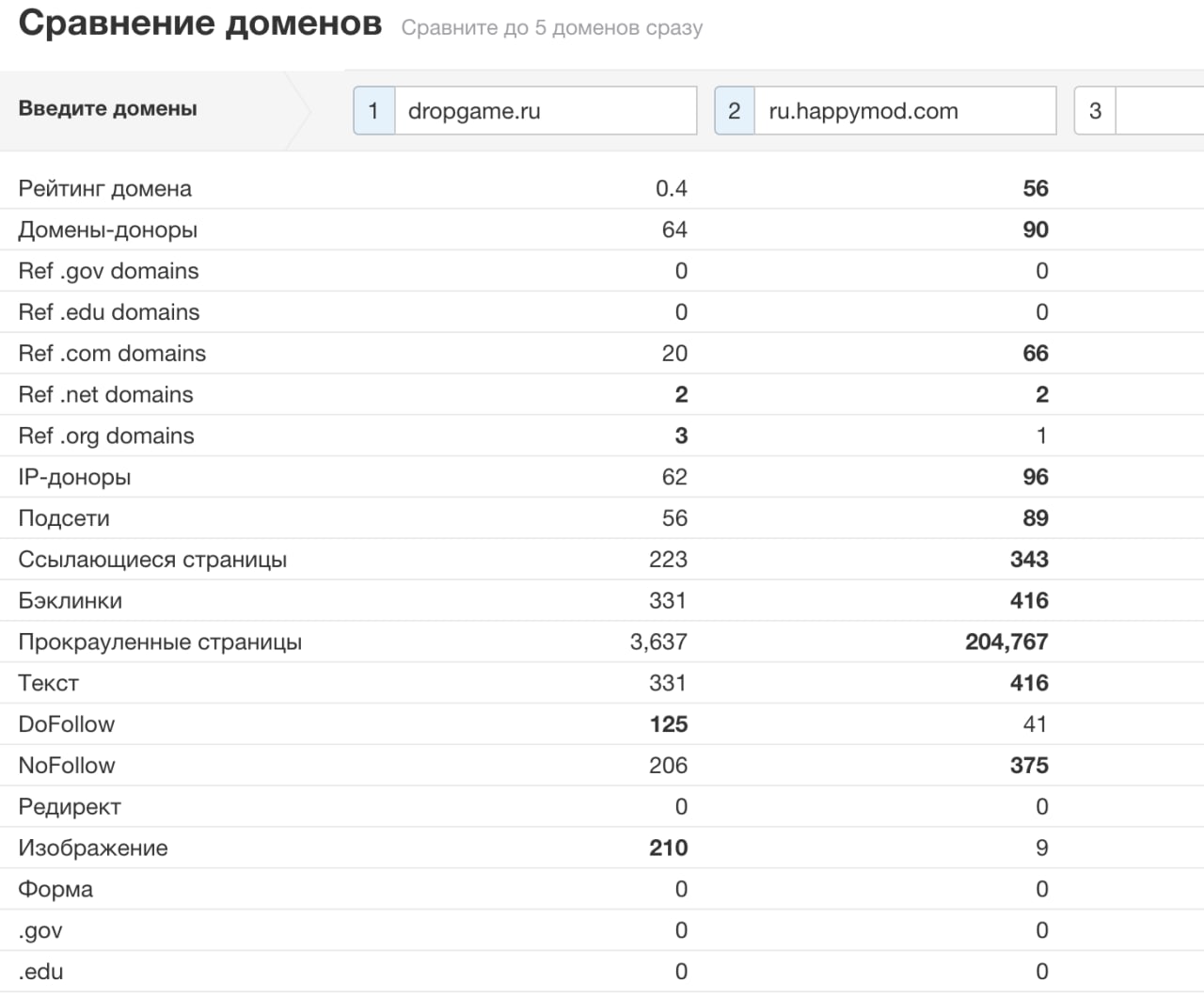Click the Изображение value 210

pos(668,848)
